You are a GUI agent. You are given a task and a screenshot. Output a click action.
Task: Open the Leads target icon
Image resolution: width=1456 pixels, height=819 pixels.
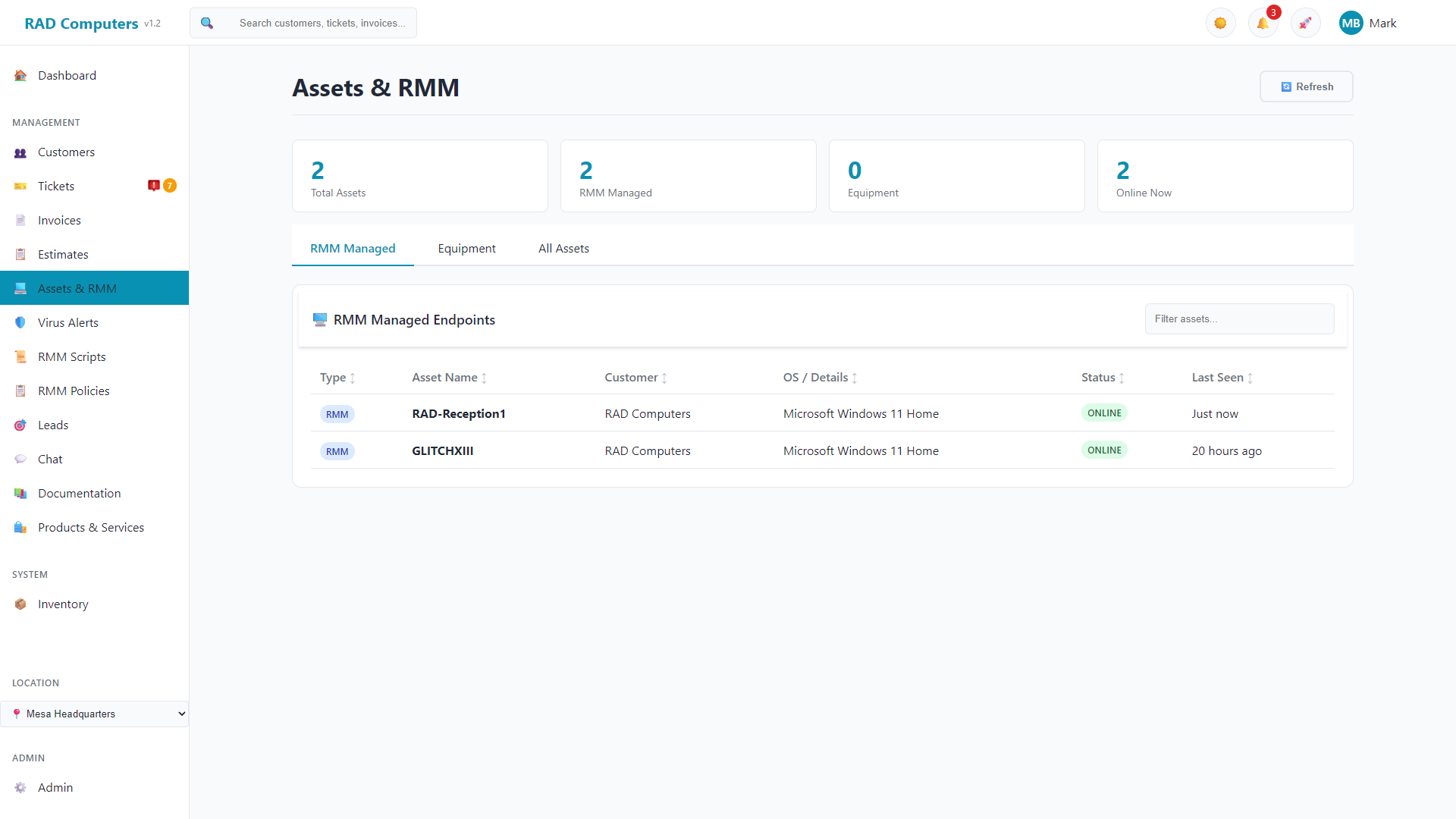[20, 425]
